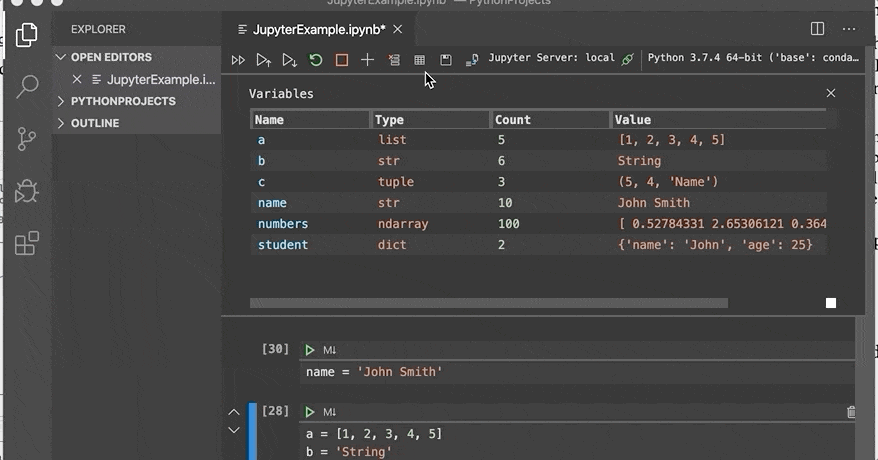The height and width of the screenshot is (460, 878).
Task: Close the JupyterExample.ipynb tab
Action: pyautogui.click(x=398, y=29)
